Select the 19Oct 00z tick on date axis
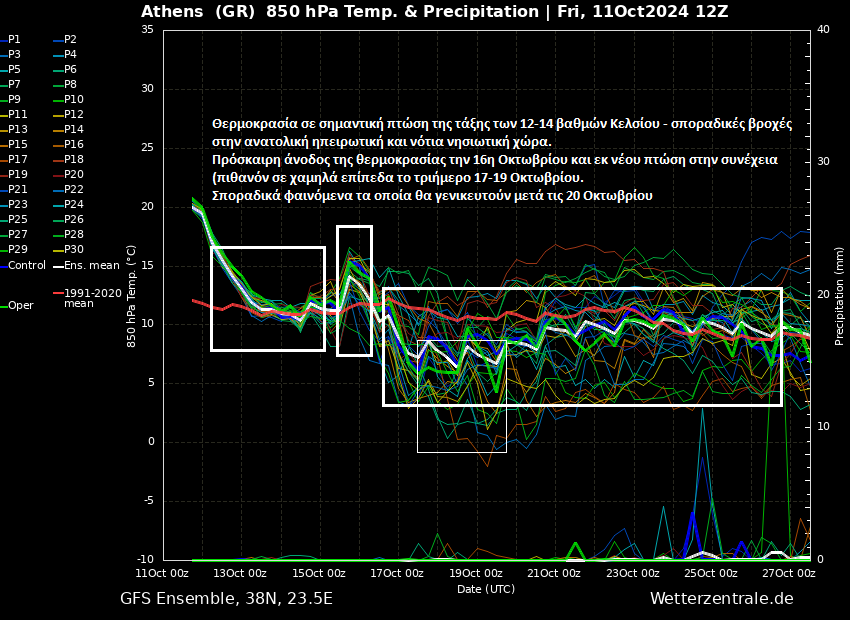Image resolution: width=850 pixels, height=620 pixels. point(476,573)
